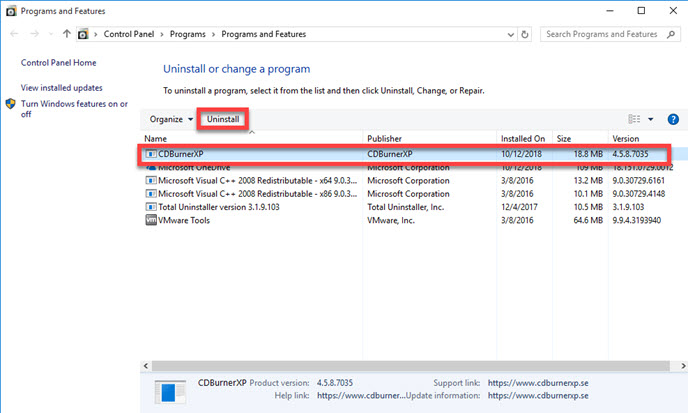
Task: Click icon of Visual C++ 2008 x86 entry
Action: coord(151,194)
